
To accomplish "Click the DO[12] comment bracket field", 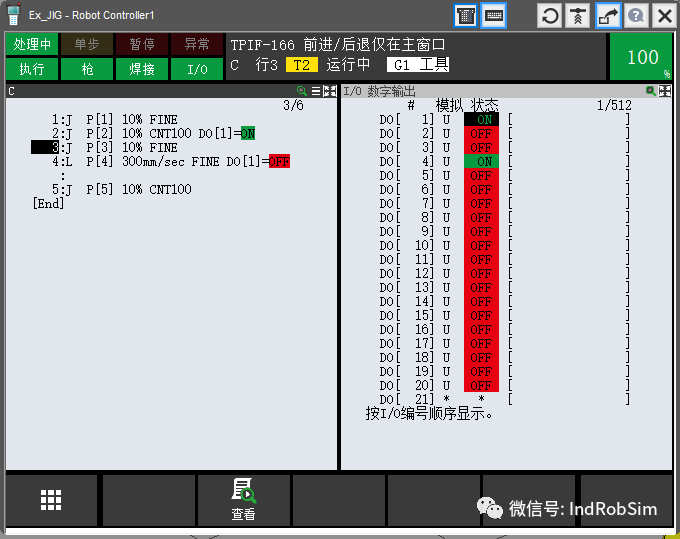I will pyautogui.click(x=569, y=273).
